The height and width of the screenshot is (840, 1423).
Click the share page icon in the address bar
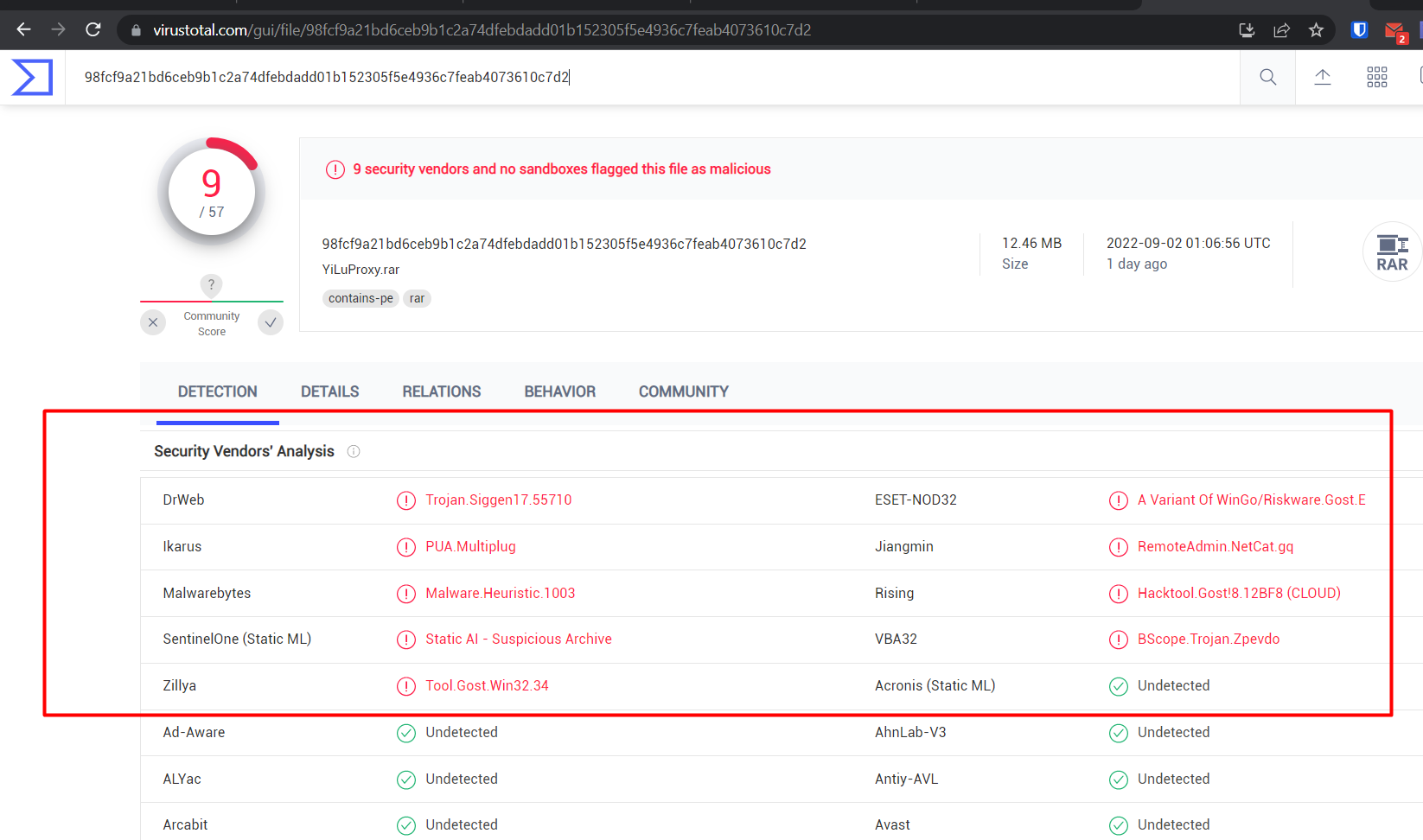pyautogui.click(x=1281, y=30)
